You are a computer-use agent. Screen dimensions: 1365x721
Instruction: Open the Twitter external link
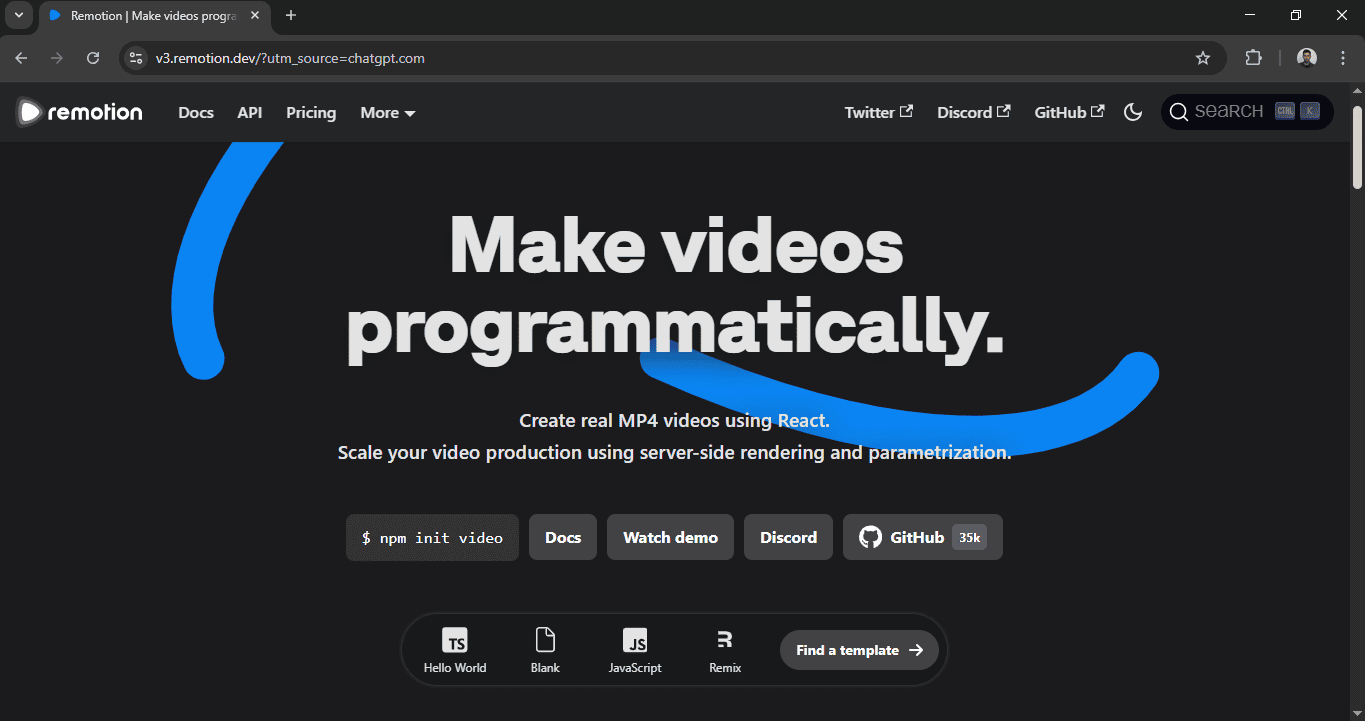[878, 113]
